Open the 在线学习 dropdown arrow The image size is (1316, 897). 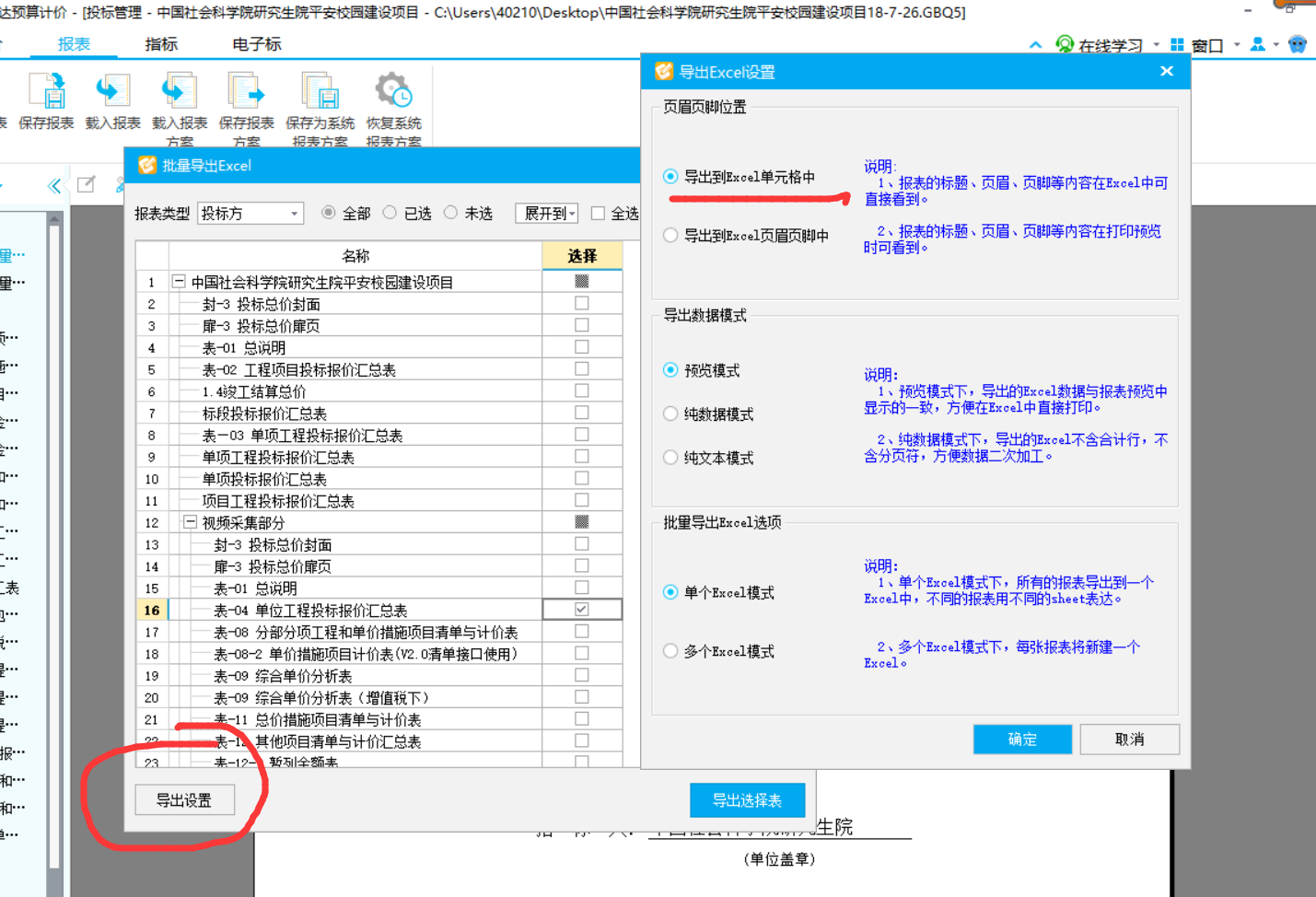tap(1157, 44)
